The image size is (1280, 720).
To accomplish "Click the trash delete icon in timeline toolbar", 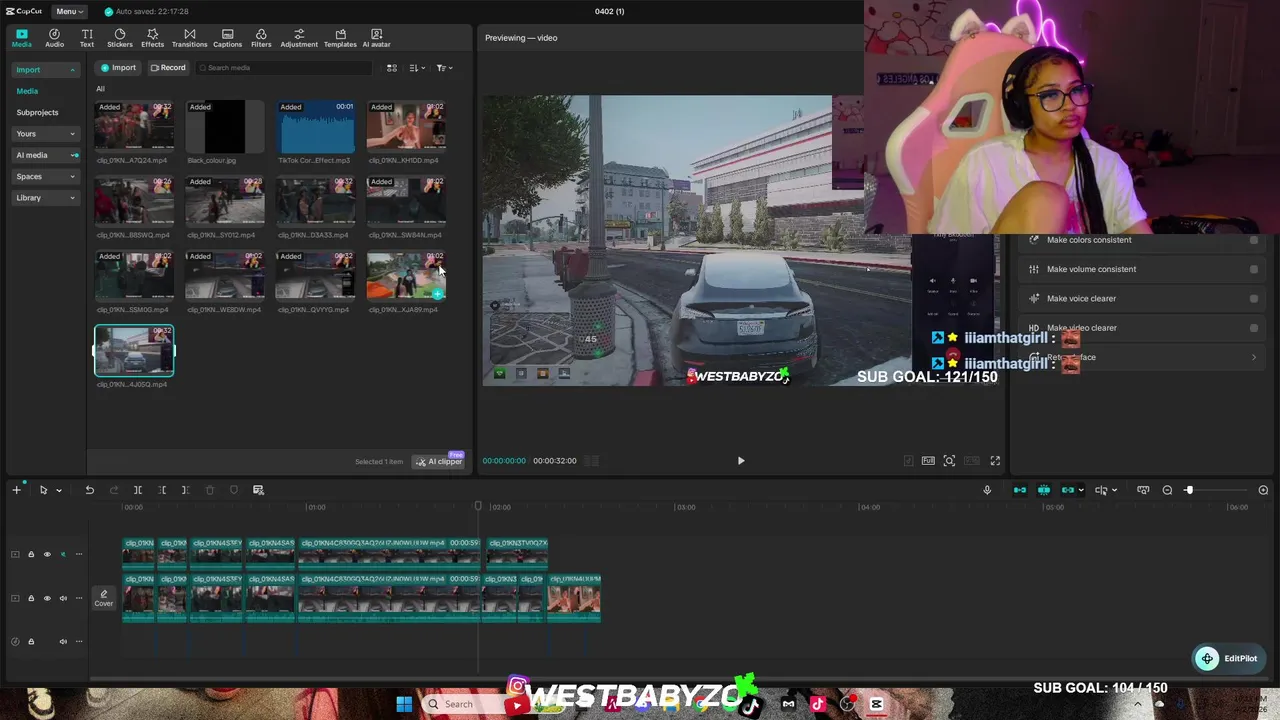I will (x=209, y=490).
